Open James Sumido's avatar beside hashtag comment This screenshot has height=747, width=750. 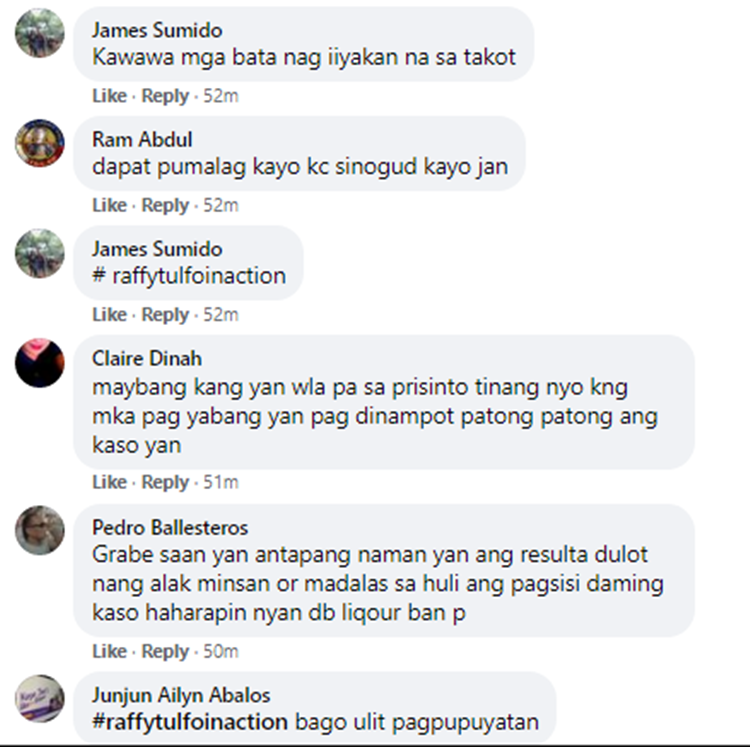pyautogui.click(x=40, y=253)
